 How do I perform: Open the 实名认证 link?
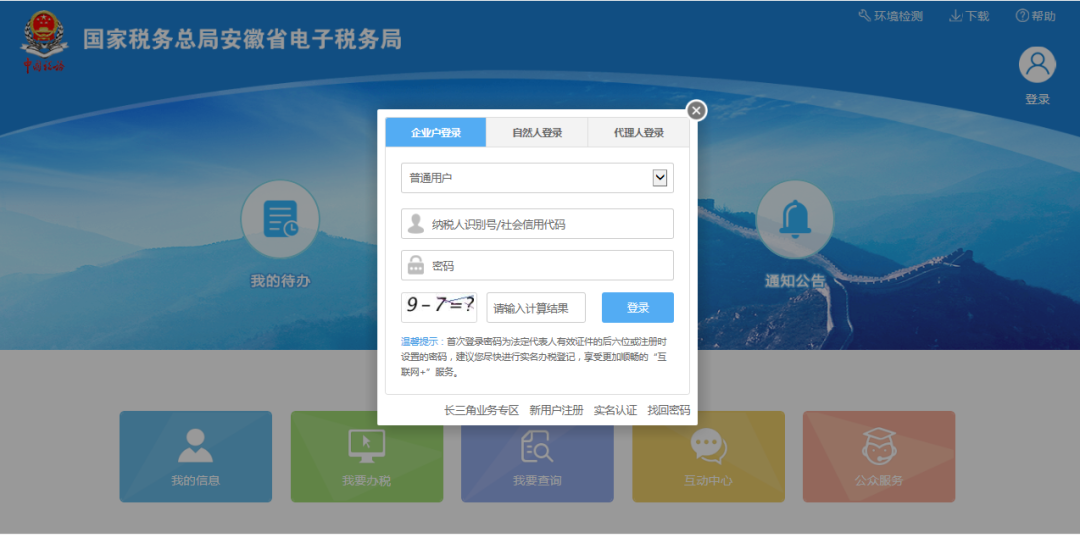click(616, 410)
